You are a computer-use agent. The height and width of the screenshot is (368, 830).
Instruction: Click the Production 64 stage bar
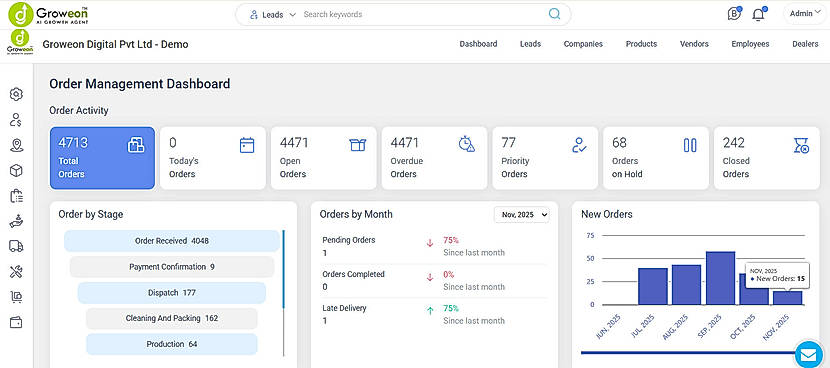tap(172, 344)
